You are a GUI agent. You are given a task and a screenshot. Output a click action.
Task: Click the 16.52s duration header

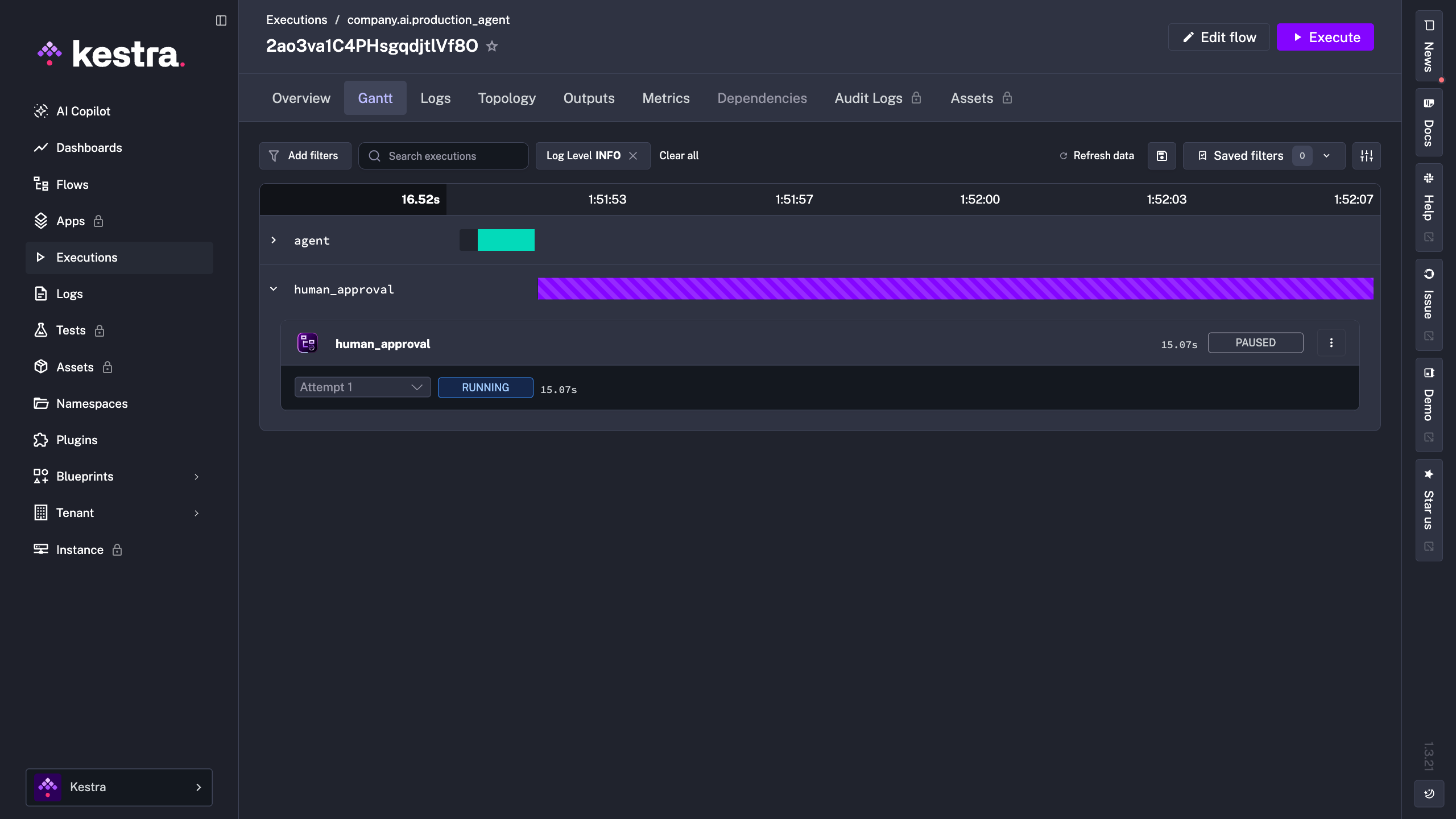click(x=420, y=199)
